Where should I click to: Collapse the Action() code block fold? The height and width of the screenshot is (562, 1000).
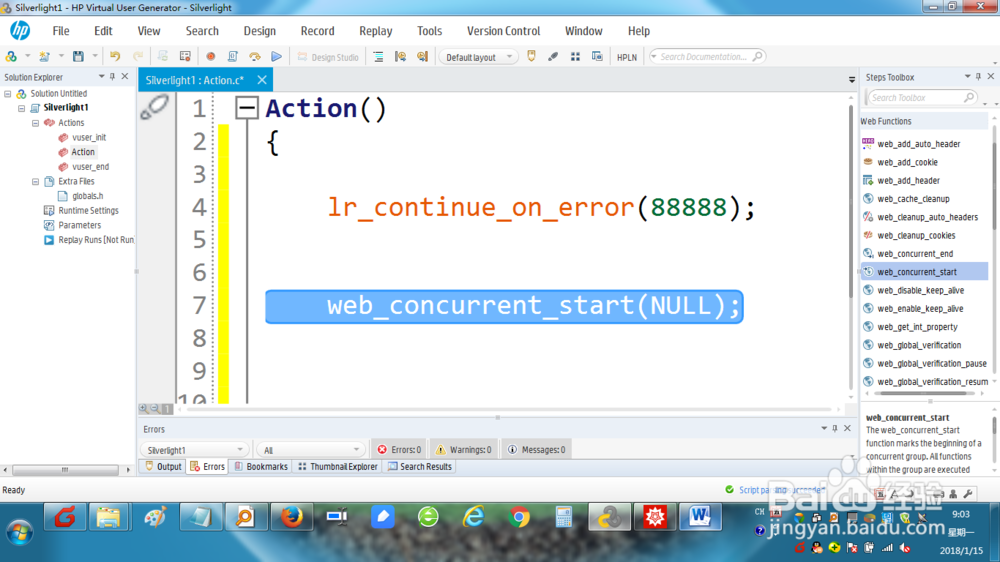tap(246, 108)
